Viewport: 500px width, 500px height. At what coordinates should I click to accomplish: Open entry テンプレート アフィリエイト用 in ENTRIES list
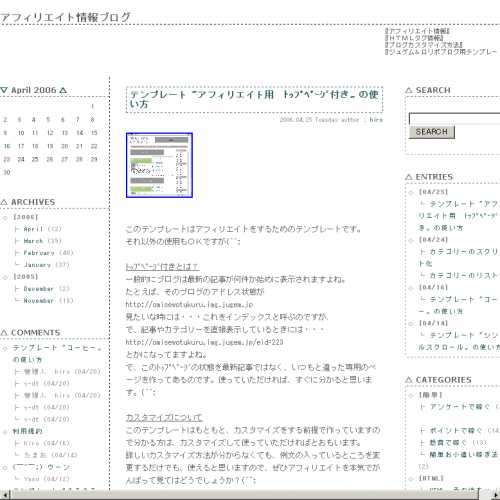pos(459,216)
